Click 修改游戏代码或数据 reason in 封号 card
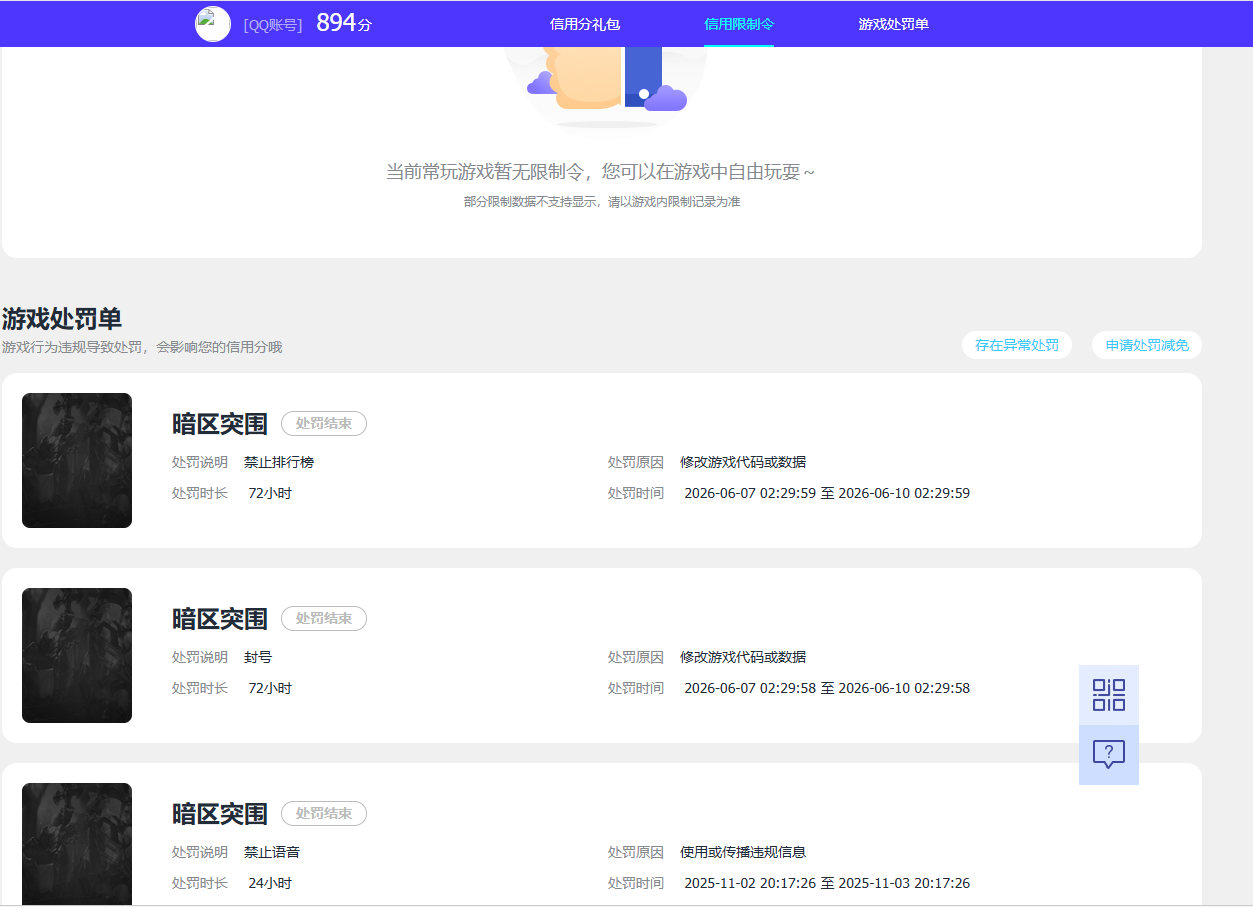 743,657
